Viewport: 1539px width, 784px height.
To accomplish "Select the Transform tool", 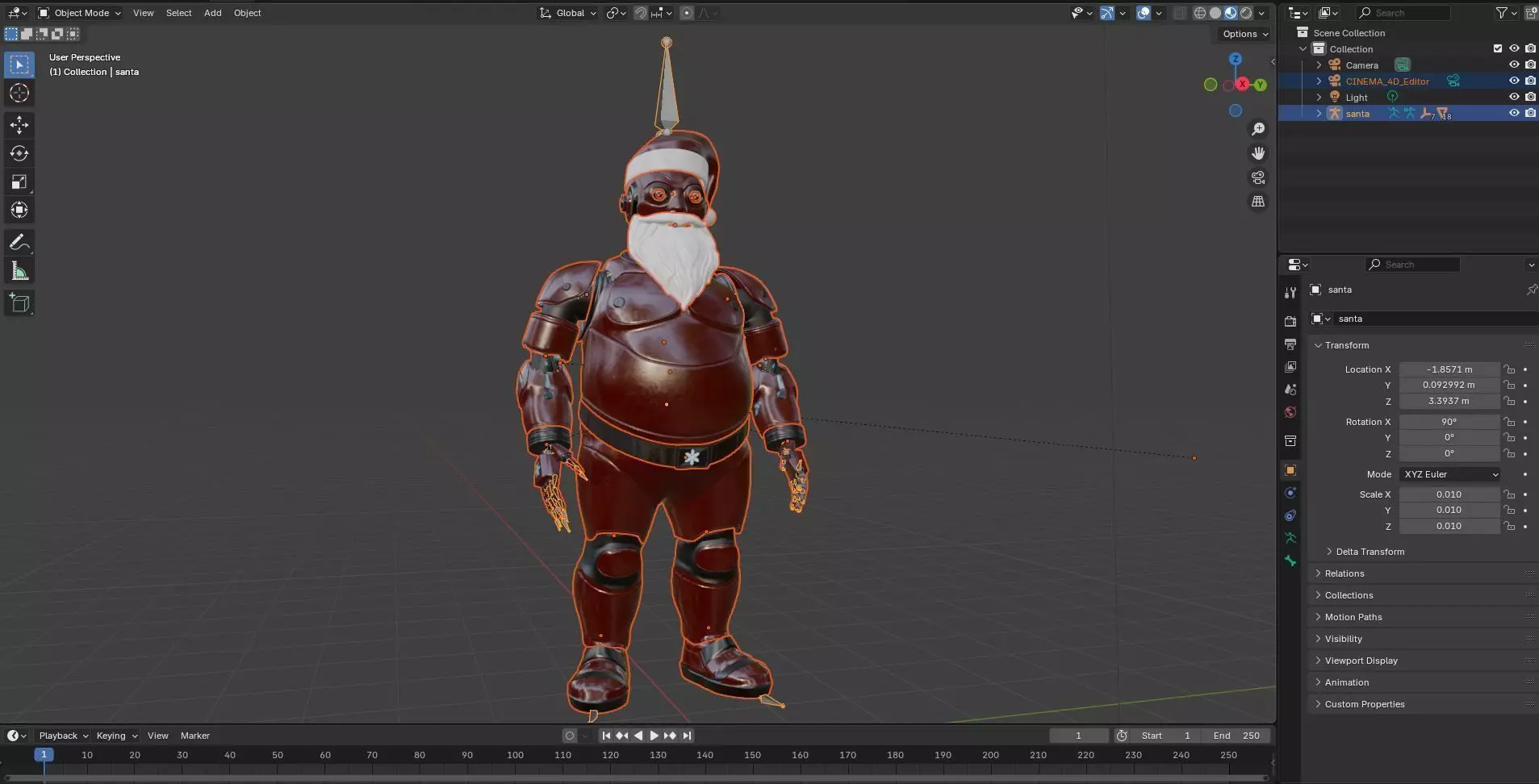I will click(x=19, y=210).
